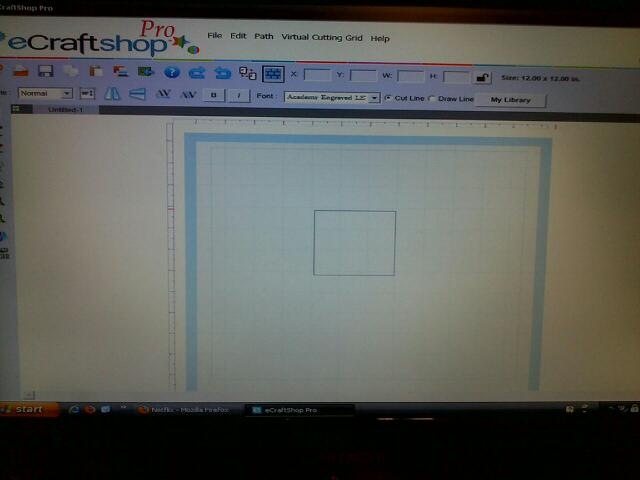Screen dimensions: 640x480
Task: Click the blue Help question mark icon
Action: tap(171, 73)
